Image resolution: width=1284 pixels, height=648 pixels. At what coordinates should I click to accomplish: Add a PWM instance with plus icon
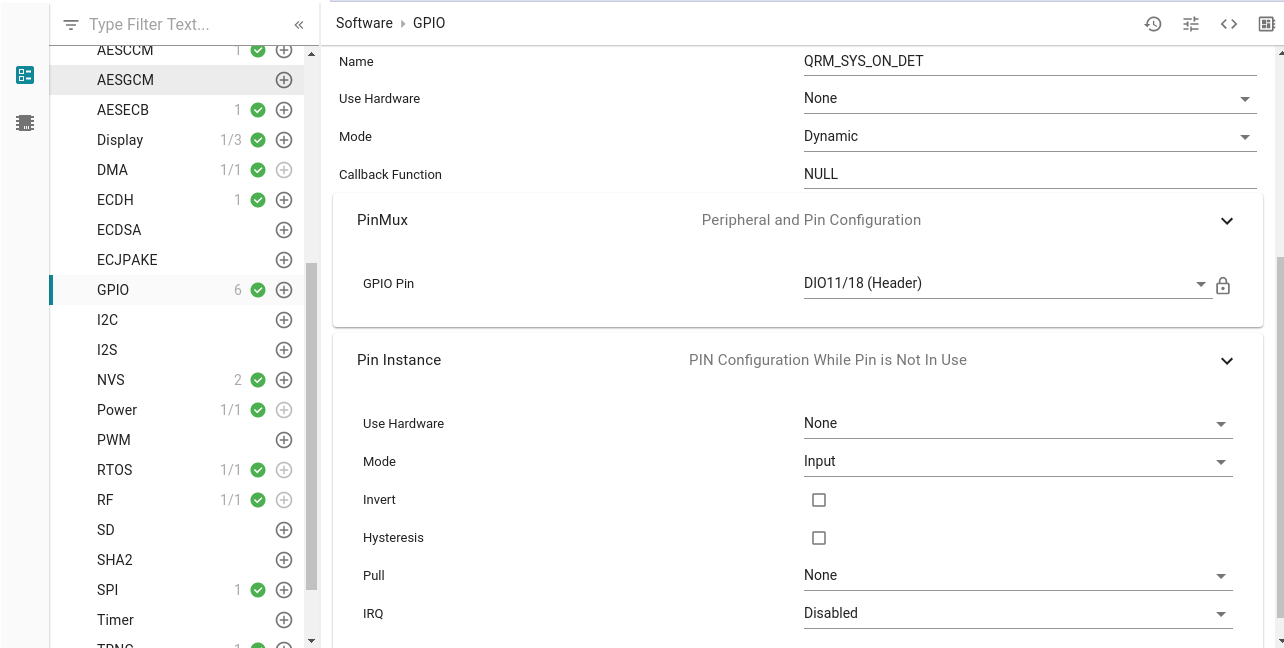click(x=284, y=440)
